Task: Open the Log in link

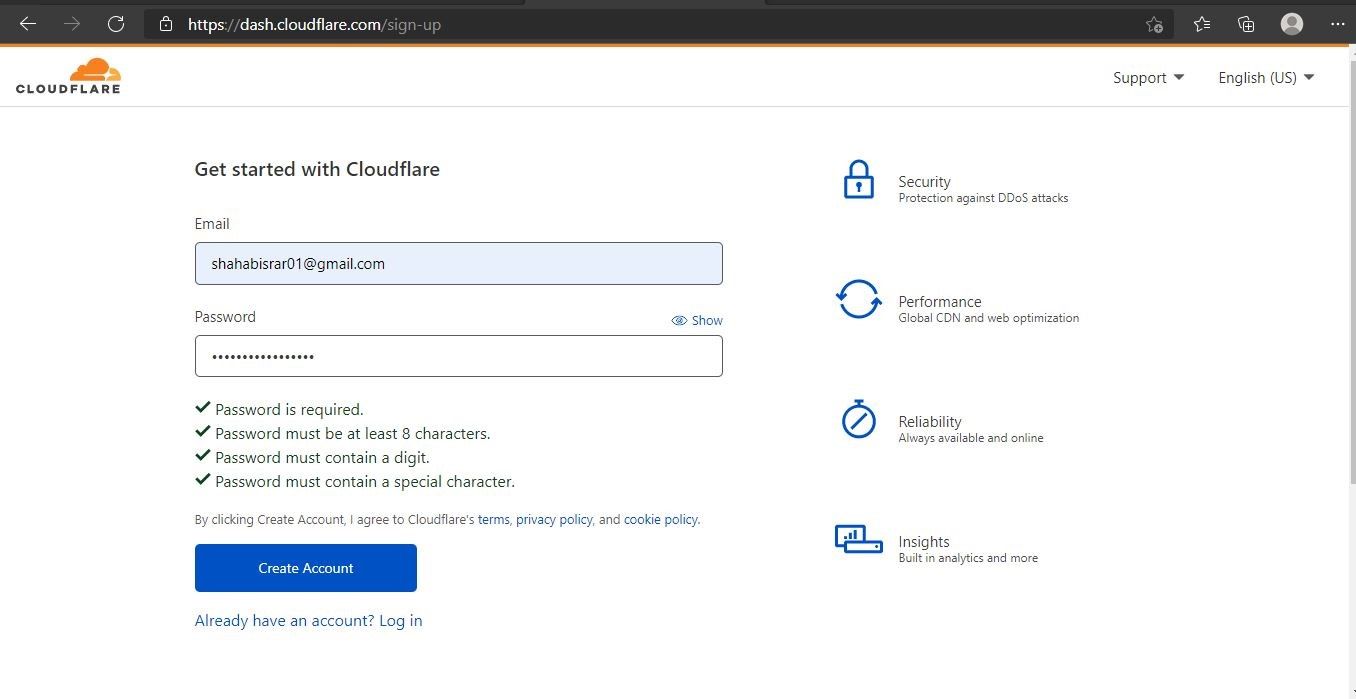Action: [400, 620]
